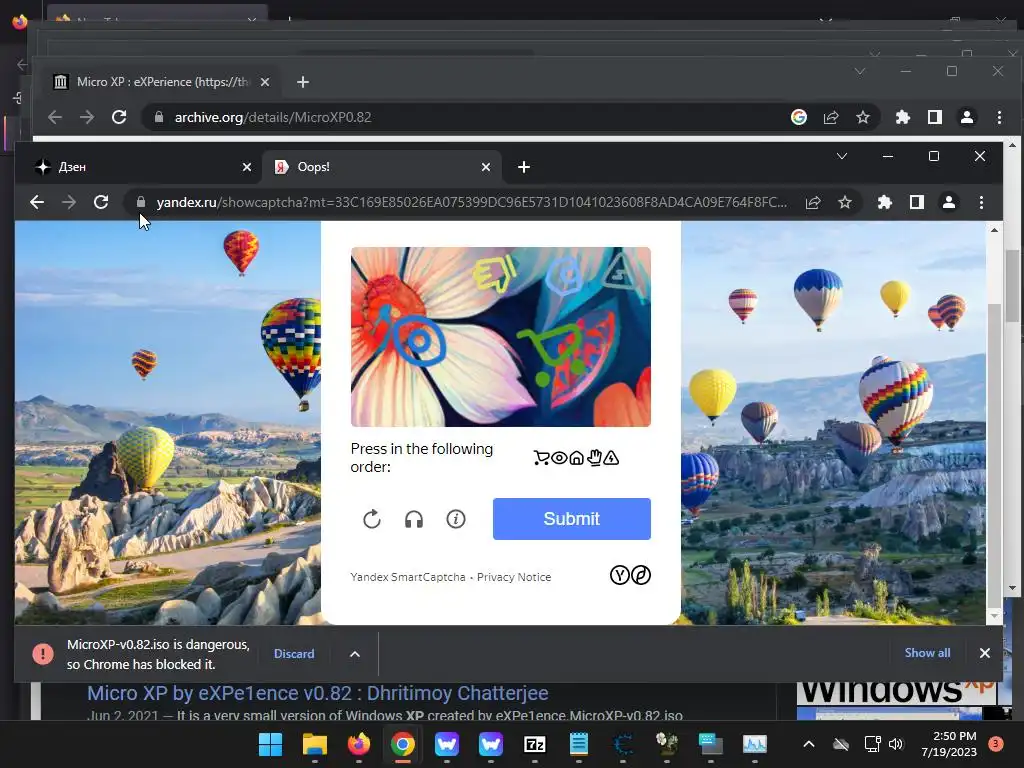Click the blue eye symbol in captcha image
1024x768 pixels.
pyautogui.click(x=419, y=340)
